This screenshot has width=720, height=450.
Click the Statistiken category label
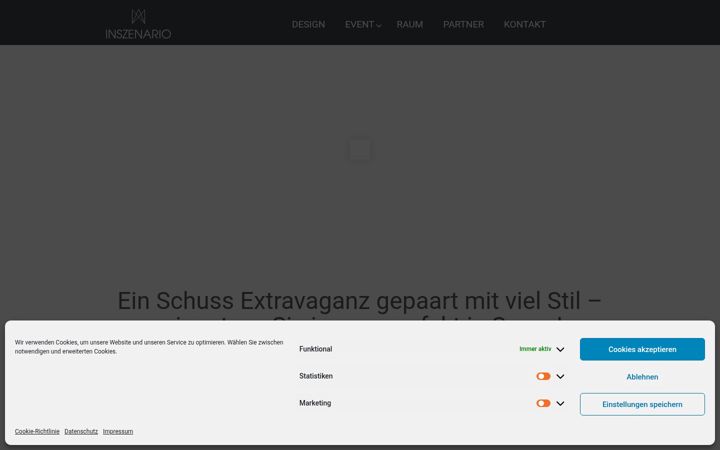pyautogui.click(x=316, y=376)
